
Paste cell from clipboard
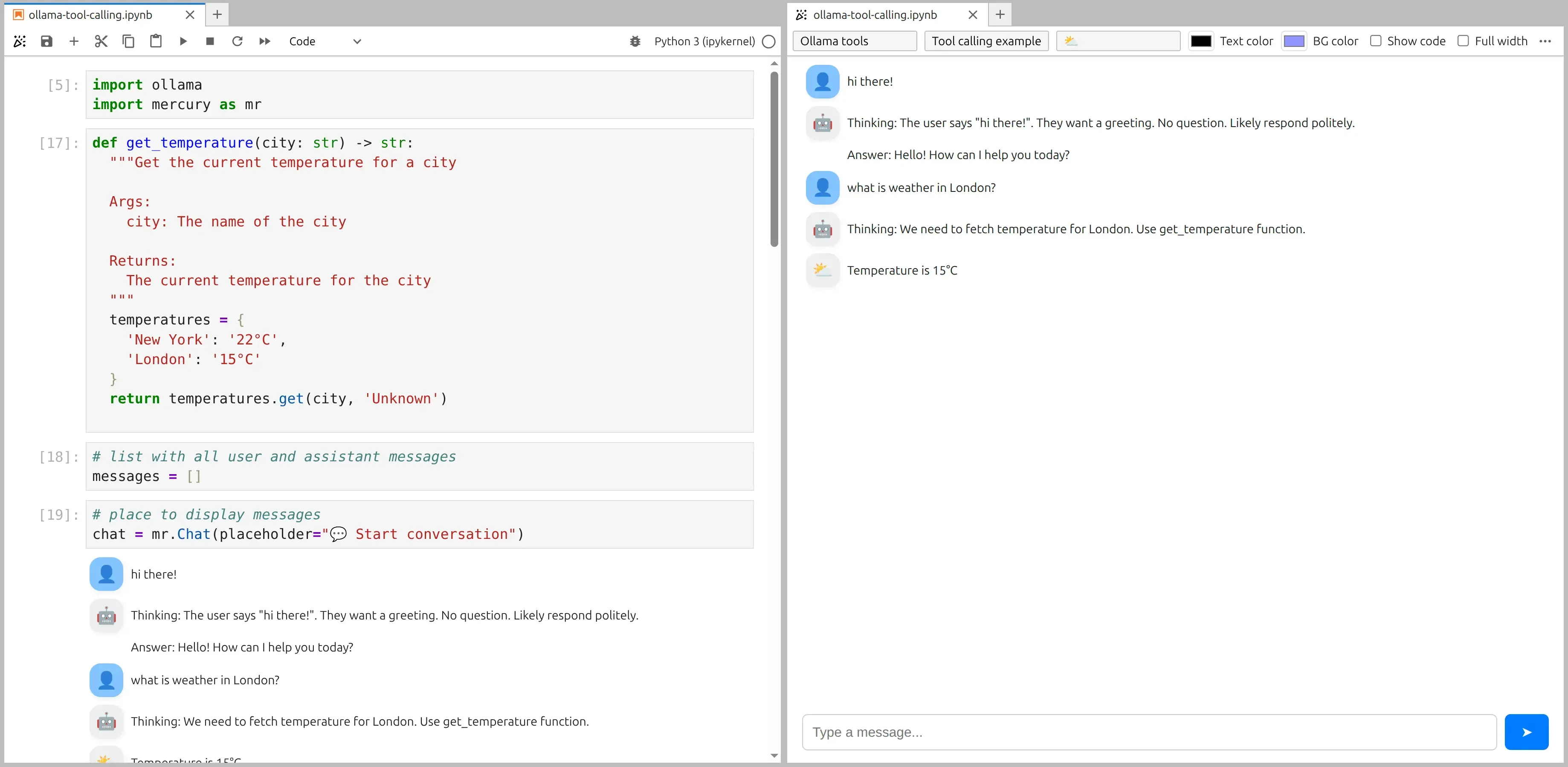(x=156, y=41)
